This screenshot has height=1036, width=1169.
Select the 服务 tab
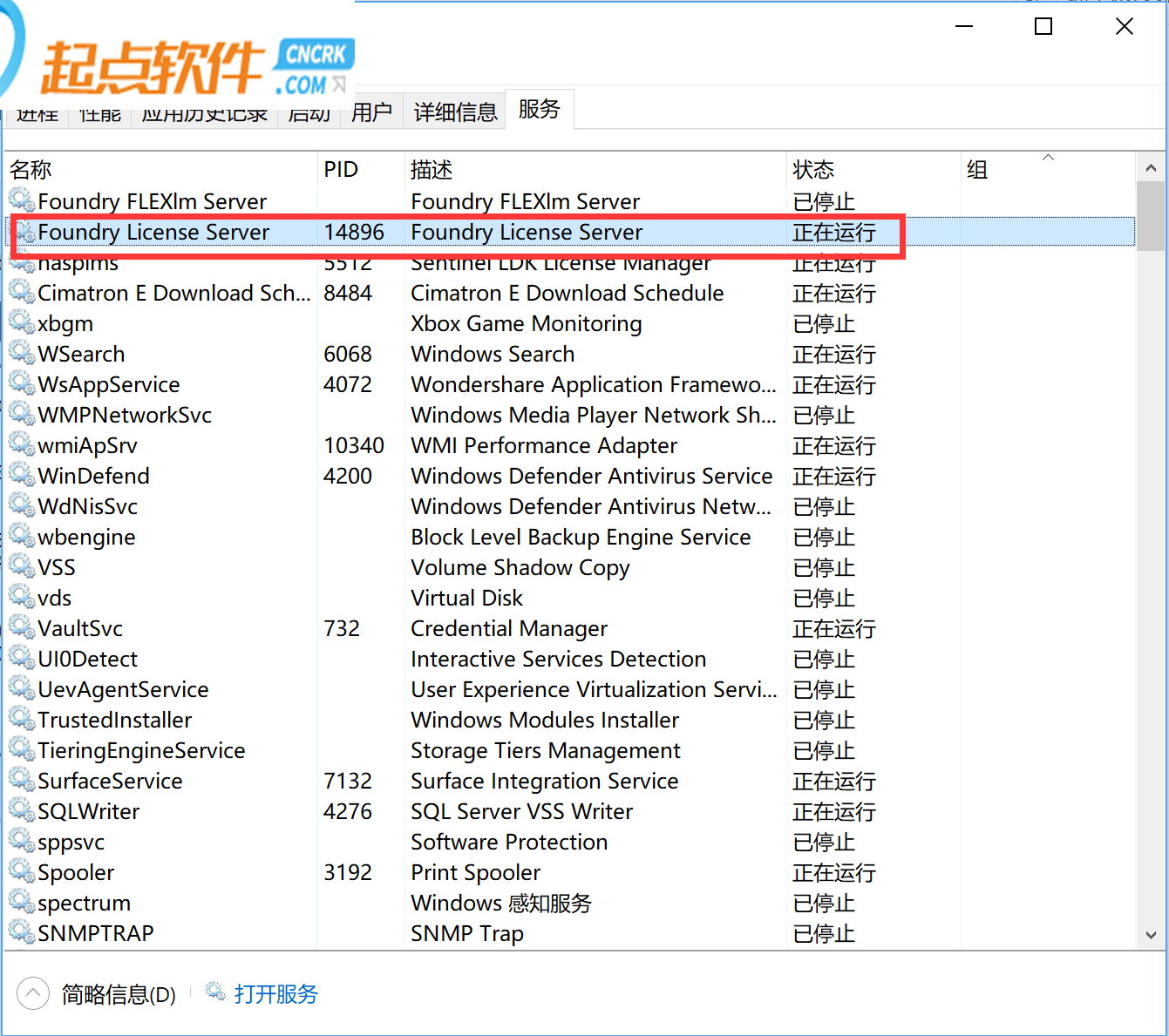click(540, 109)
